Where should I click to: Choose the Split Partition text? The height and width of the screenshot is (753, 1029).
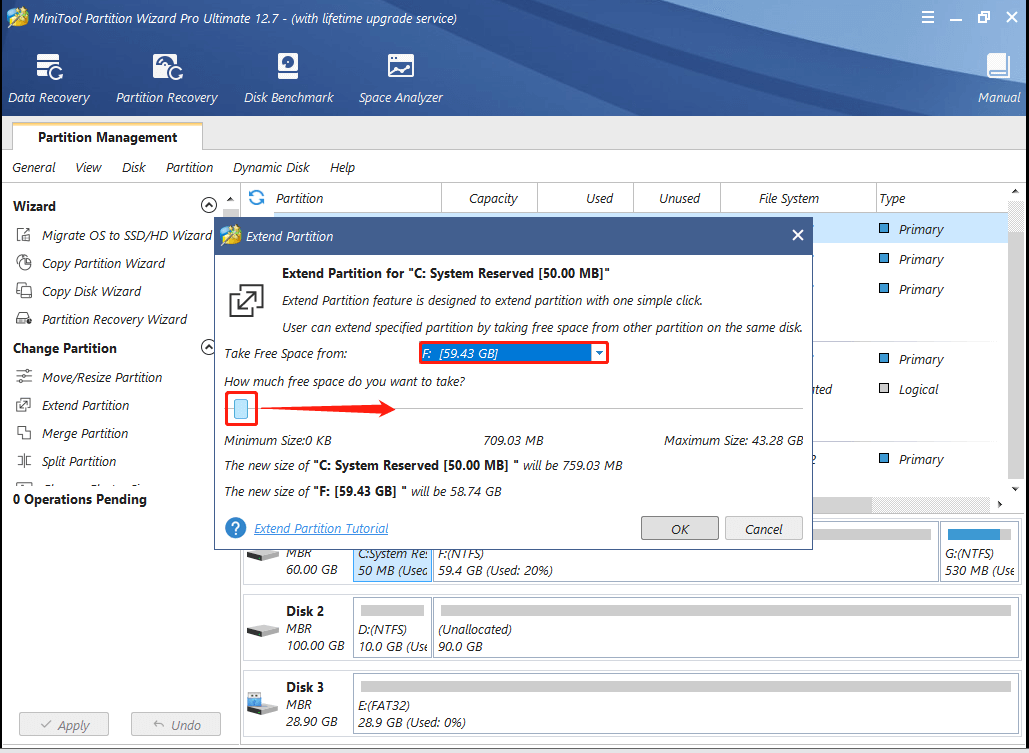tap(79, 462)
